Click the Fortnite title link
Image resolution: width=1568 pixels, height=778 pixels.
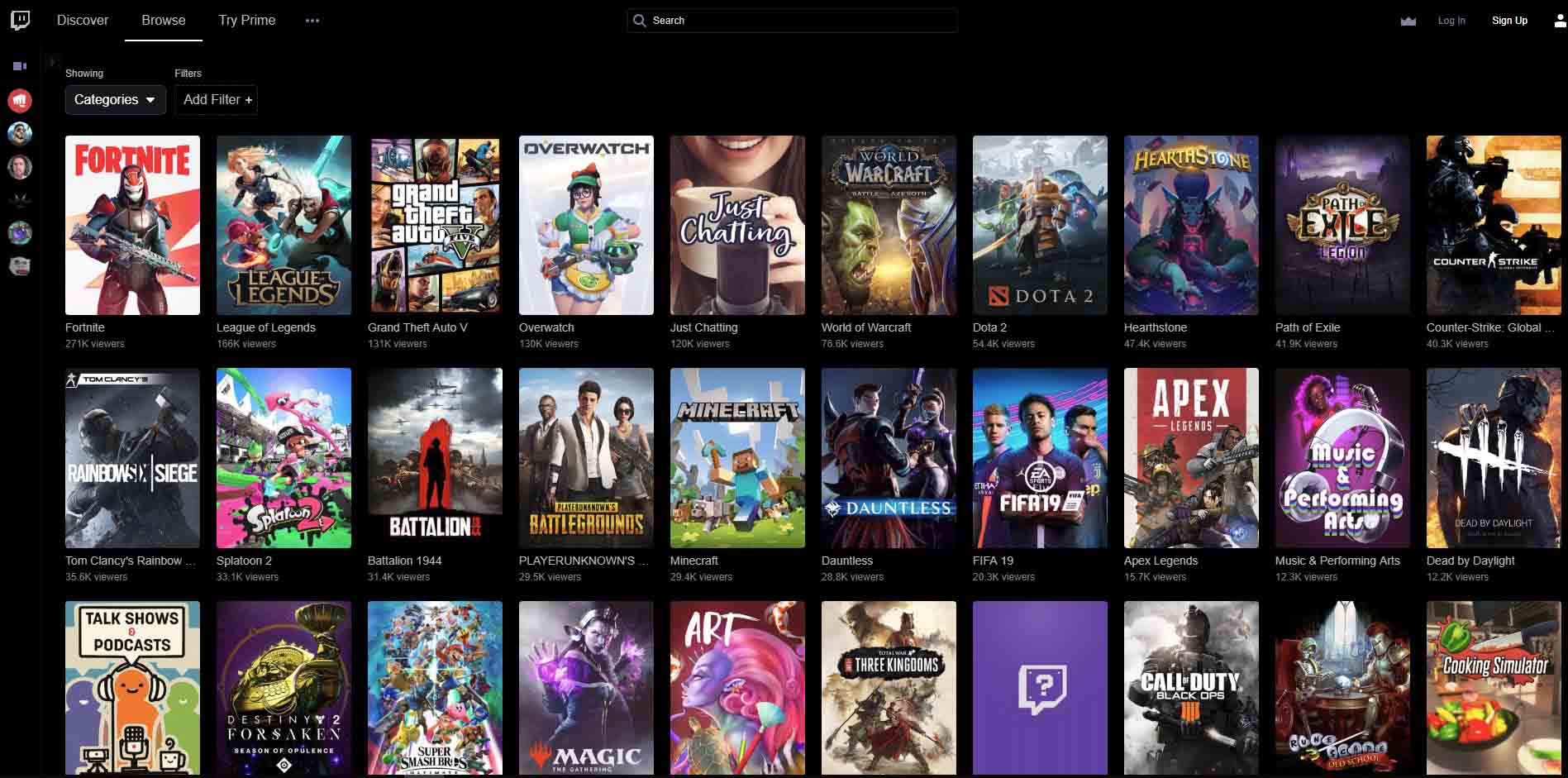coord(85,327)
